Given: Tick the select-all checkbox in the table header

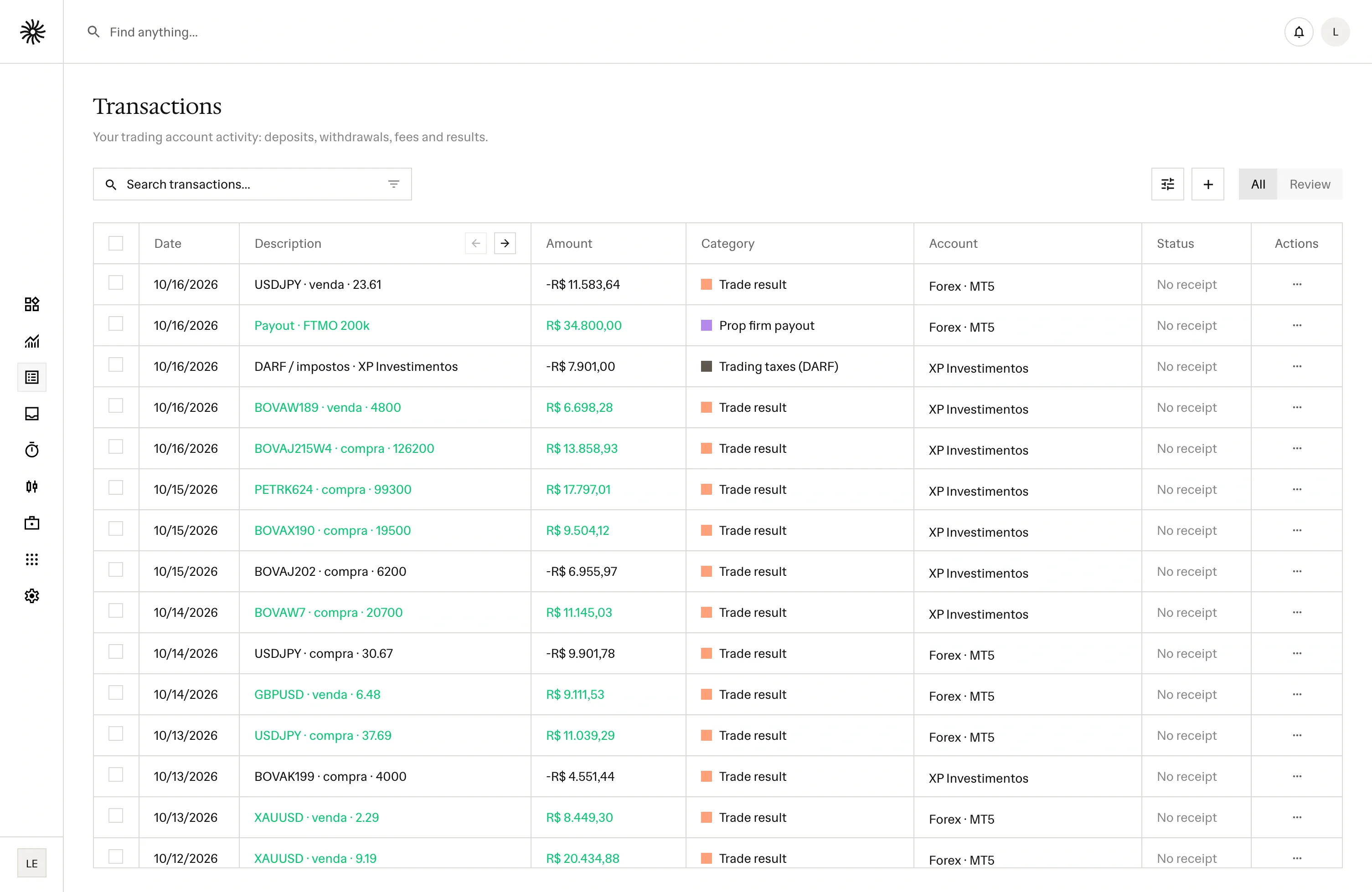Looking at the screenshot, I should 116,243.
